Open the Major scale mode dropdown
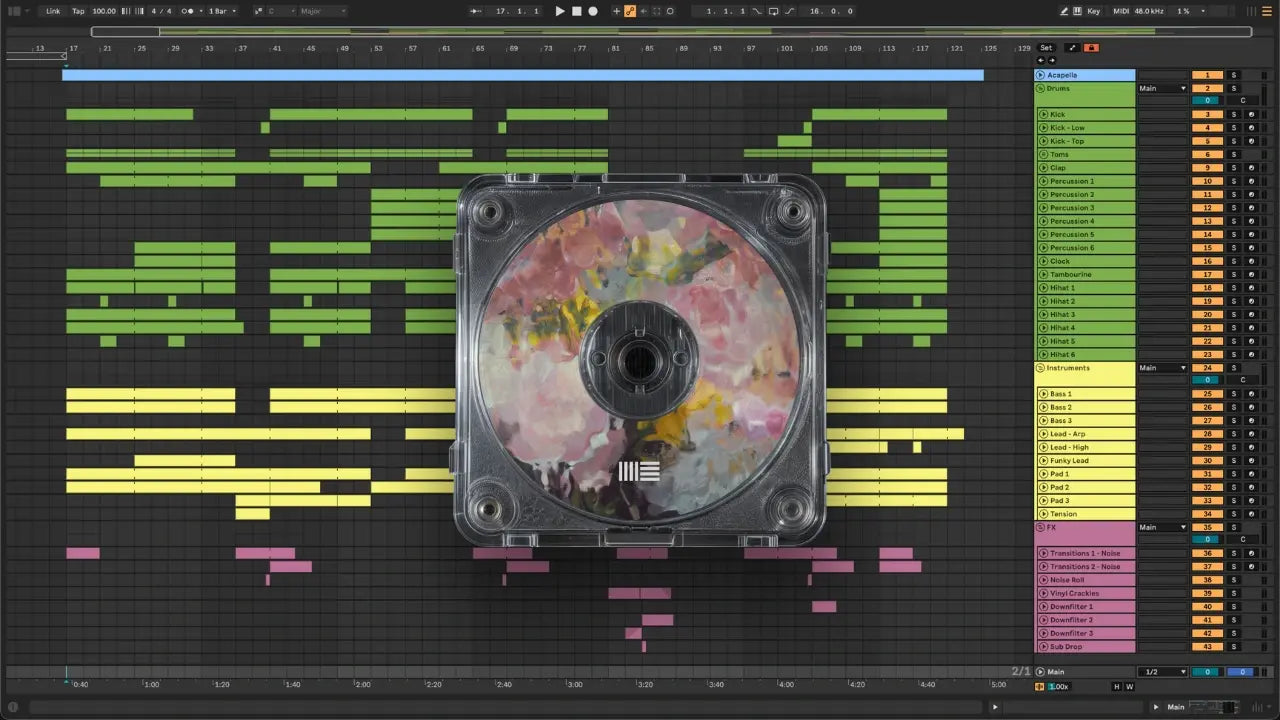The height and width of the screenshot is (720, 1280). (323, 11)
